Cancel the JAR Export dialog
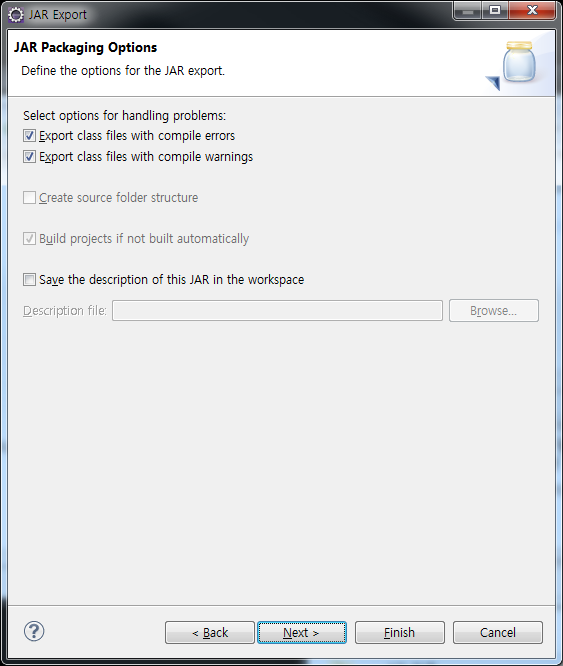563x666 pixels. (498, 632)
